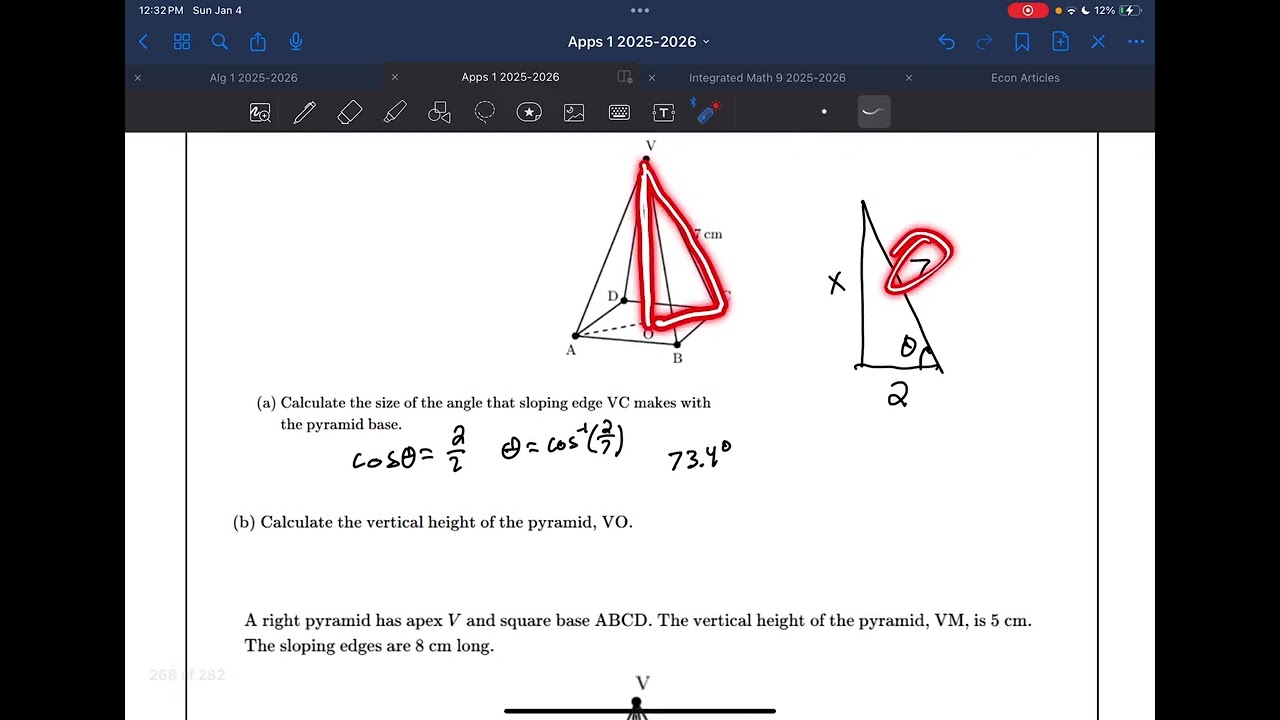Close editing mode with the X icon
The width and height of the screenshot is (1280, 720).
point(1098,42)
